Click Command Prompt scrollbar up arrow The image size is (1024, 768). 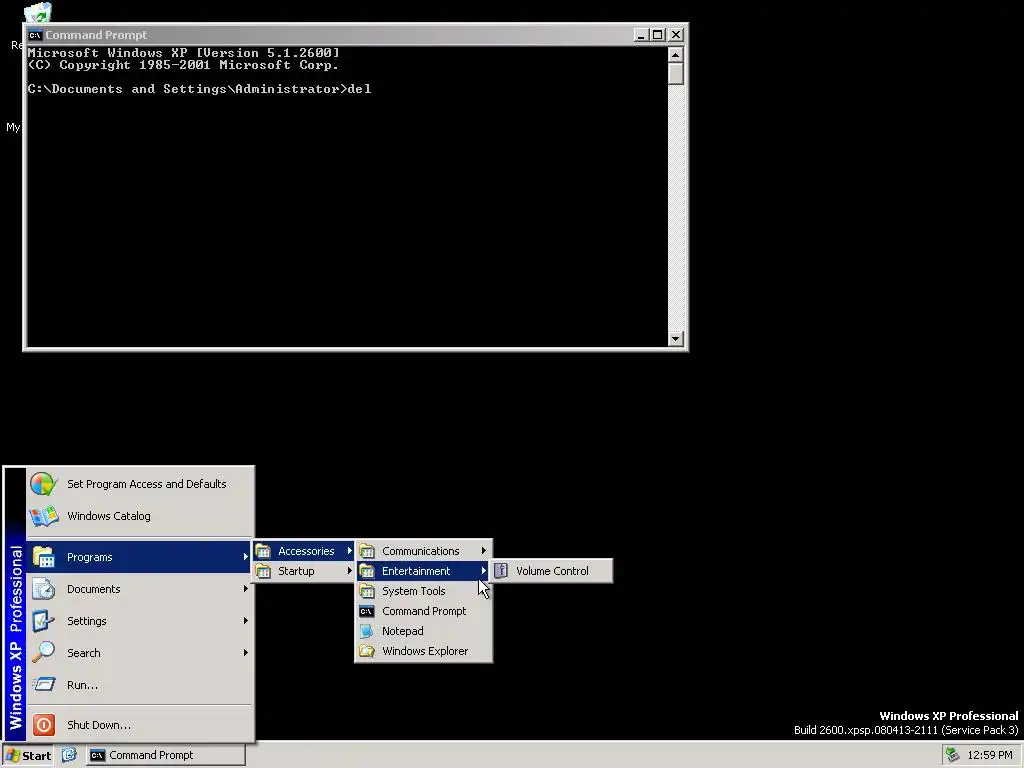676,54
